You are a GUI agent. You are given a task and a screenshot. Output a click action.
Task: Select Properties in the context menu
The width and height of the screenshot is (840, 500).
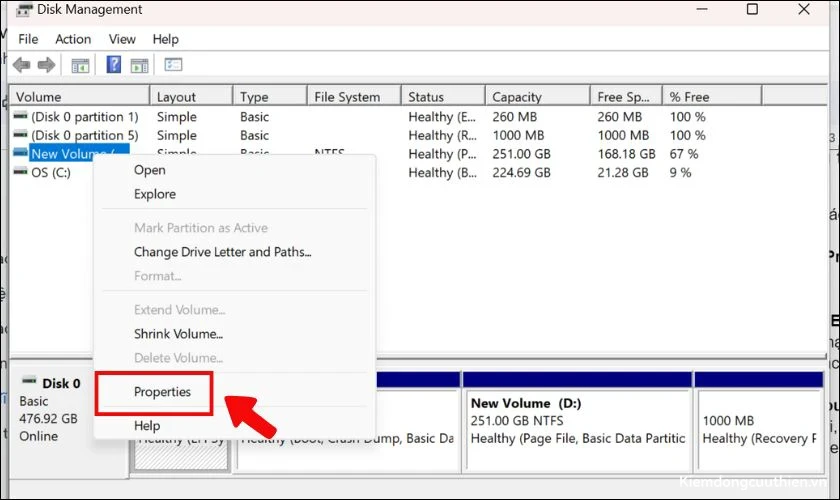[162, 392]
